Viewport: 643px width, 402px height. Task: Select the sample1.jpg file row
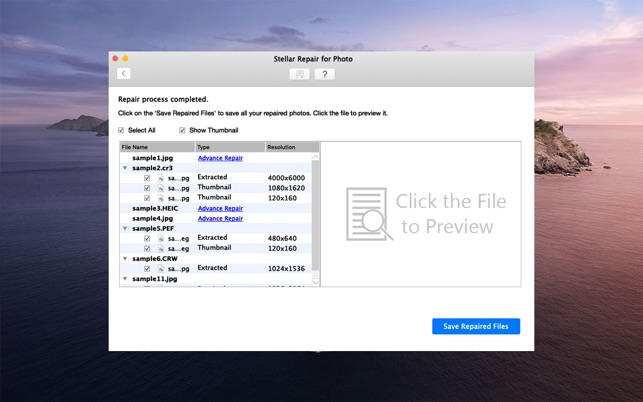pyautogui.click(x=216, y=158)
